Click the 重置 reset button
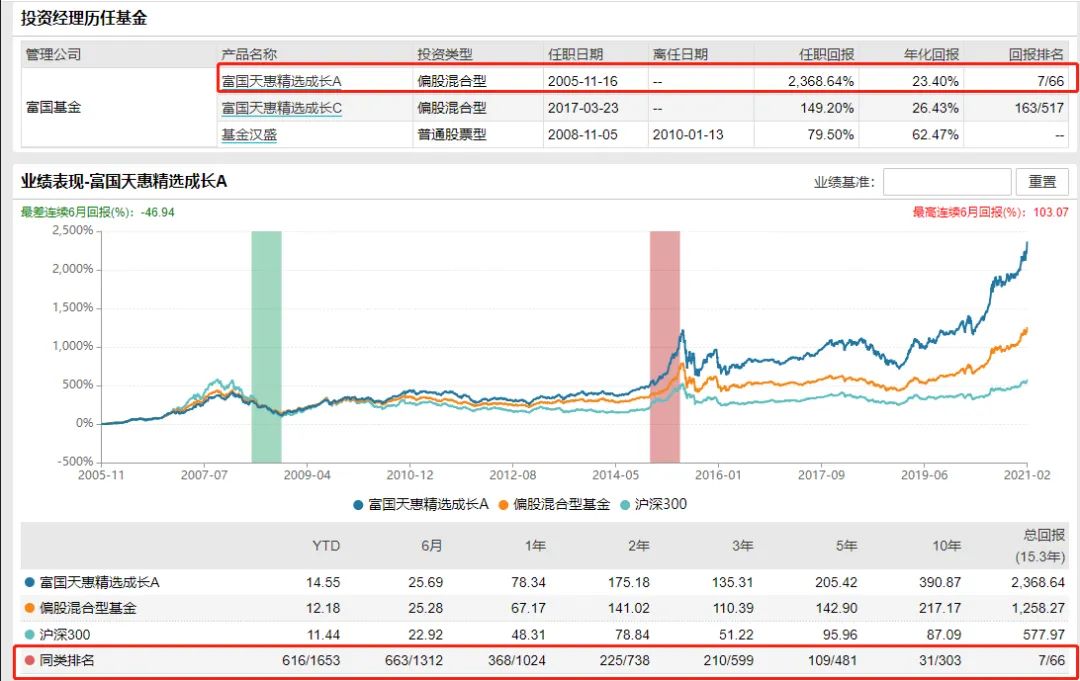The image size is (1080, 681). click(1041, 182)
